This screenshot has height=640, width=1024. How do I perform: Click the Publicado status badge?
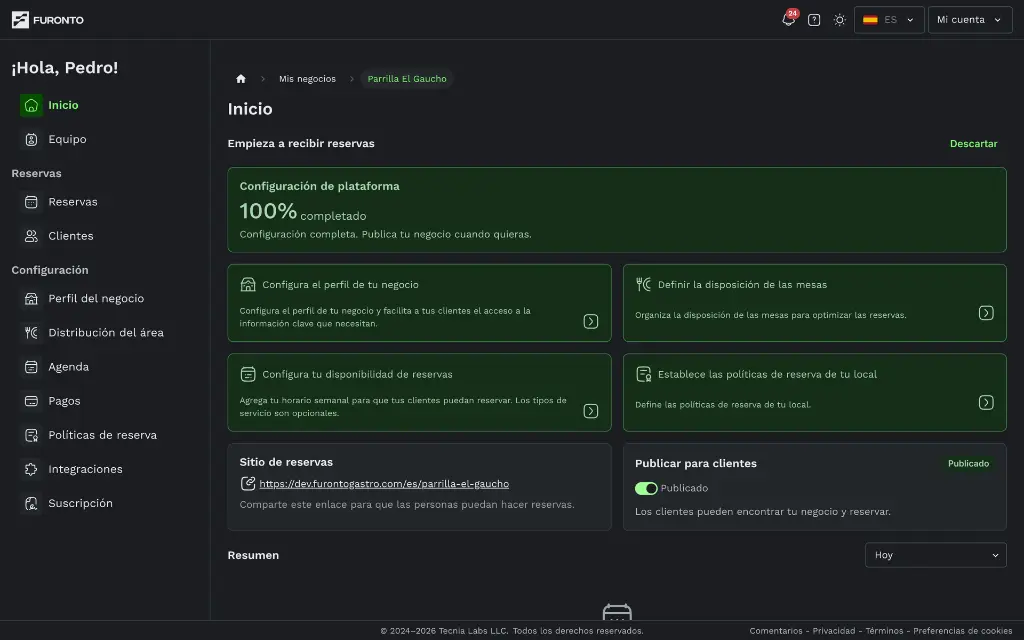click(968, 464)
